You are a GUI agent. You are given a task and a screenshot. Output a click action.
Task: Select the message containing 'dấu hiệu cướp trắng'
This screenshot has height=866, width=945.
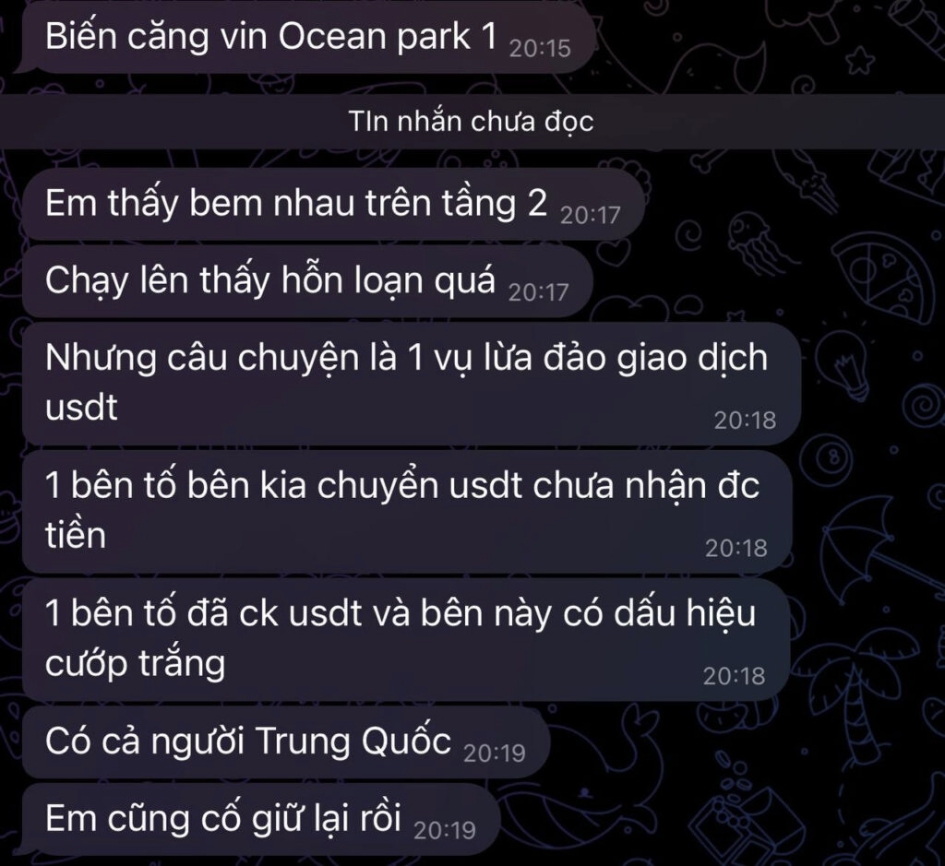(x=406, y=639)
